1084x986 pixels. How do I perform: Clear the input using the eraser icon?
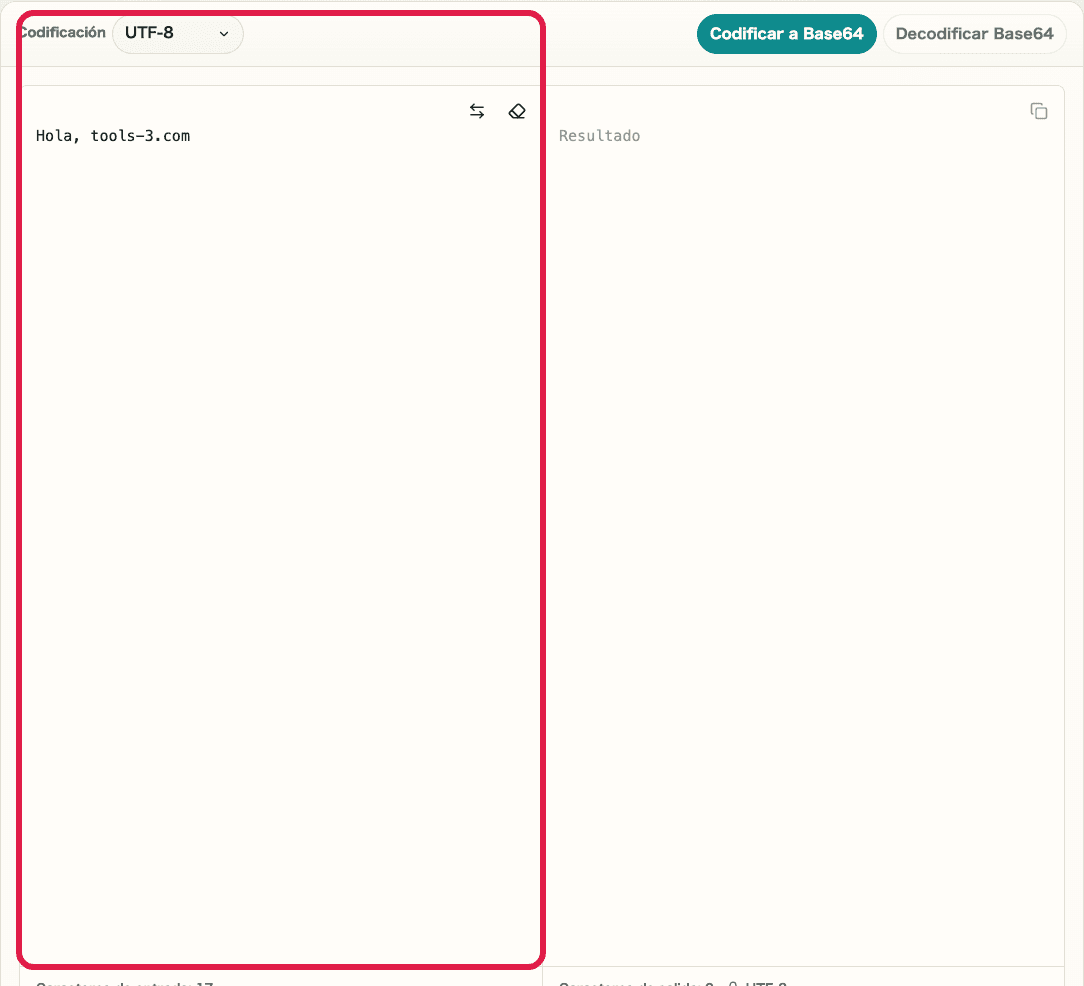tap(517, 111)
